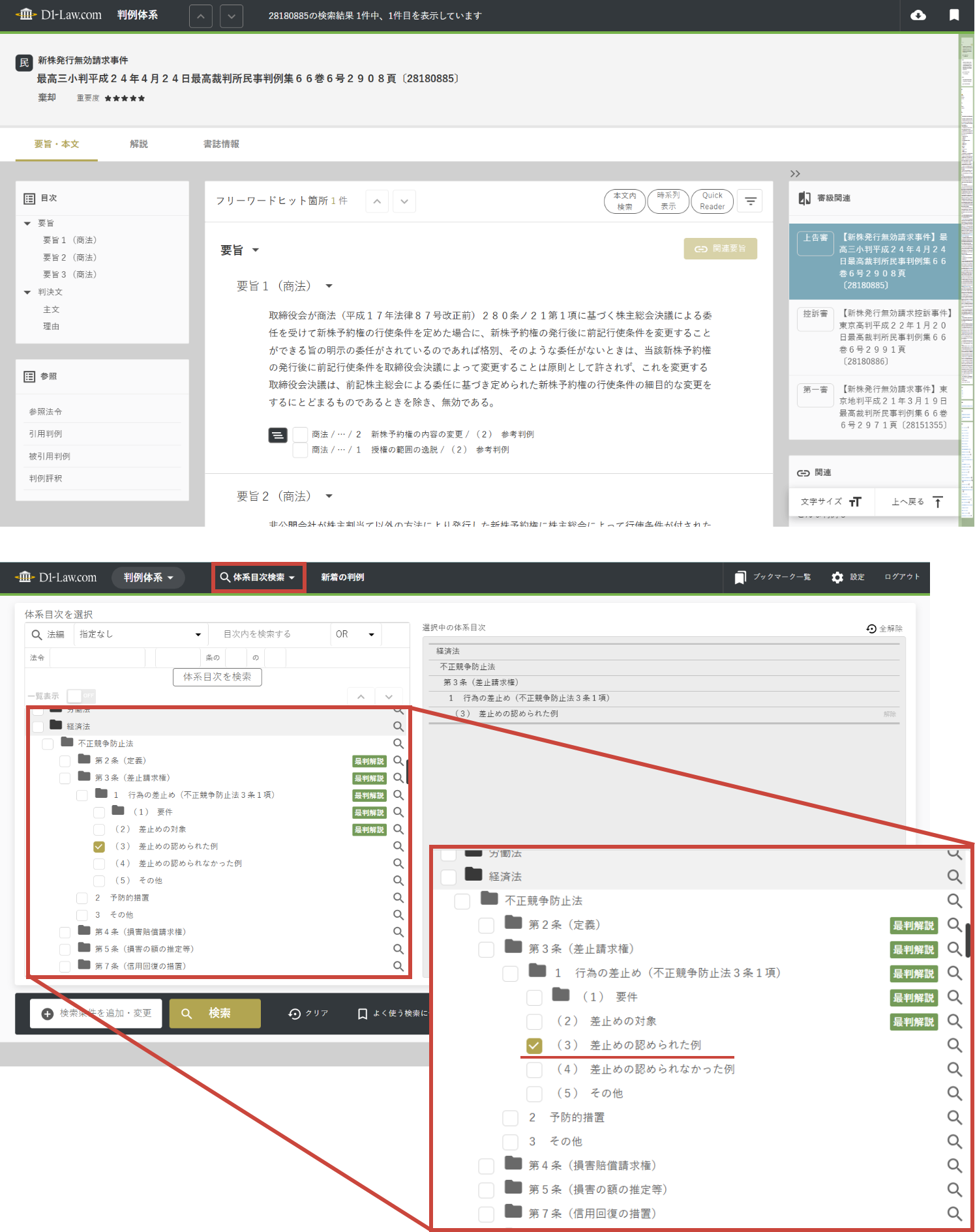Click the tree list scrollbar handle
This screenshot has height=1232, width=975.
click(408, 770)
